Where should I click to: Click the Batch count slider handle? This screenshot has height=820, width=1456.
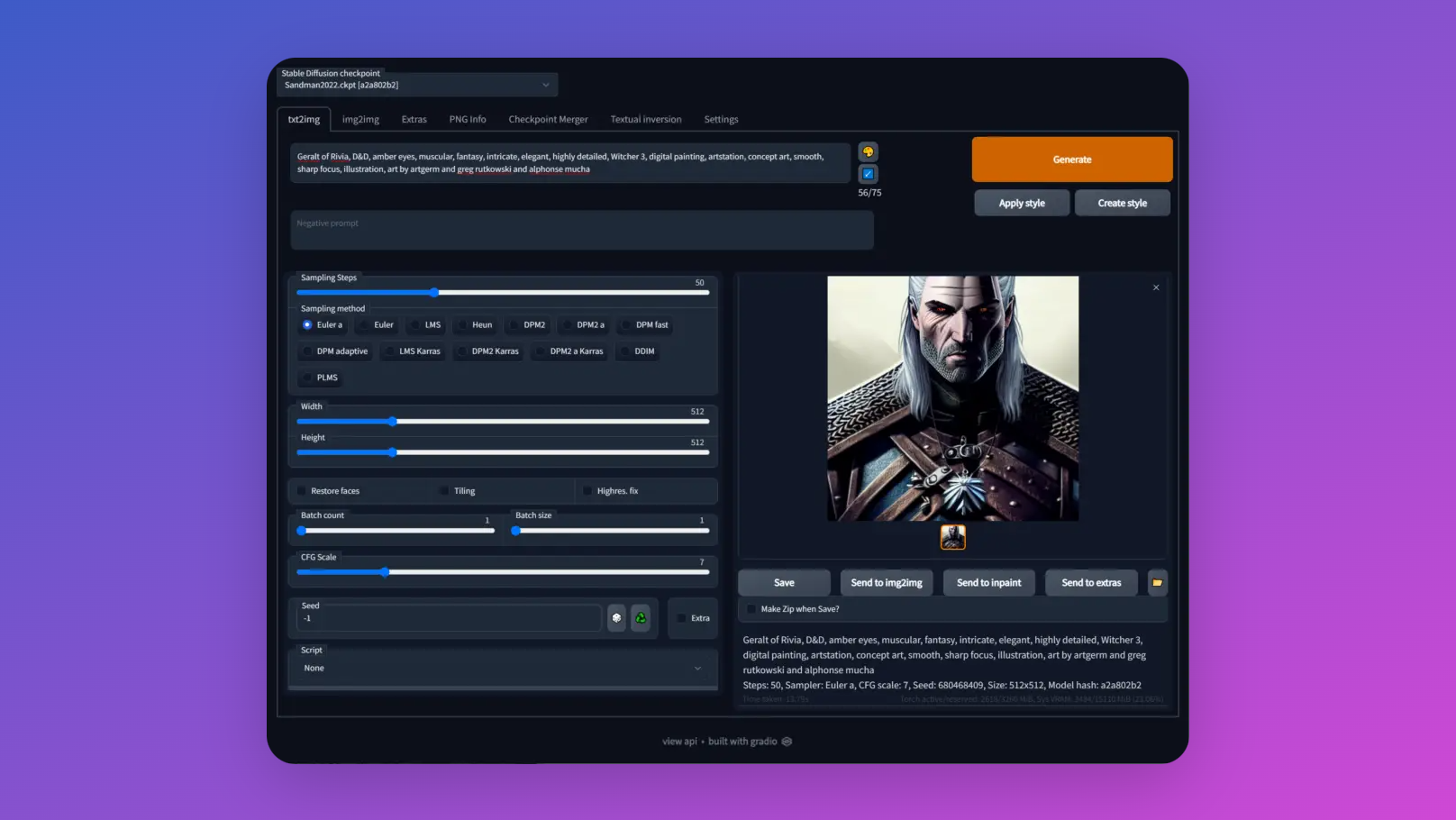(302, 531)
